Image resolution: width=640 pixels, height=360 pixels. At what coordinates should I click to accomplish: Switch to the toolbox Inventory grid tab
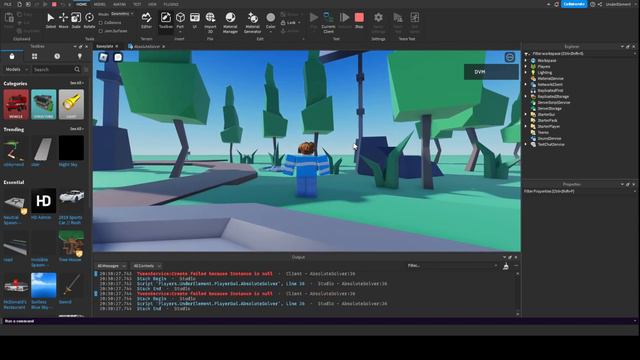34,56
